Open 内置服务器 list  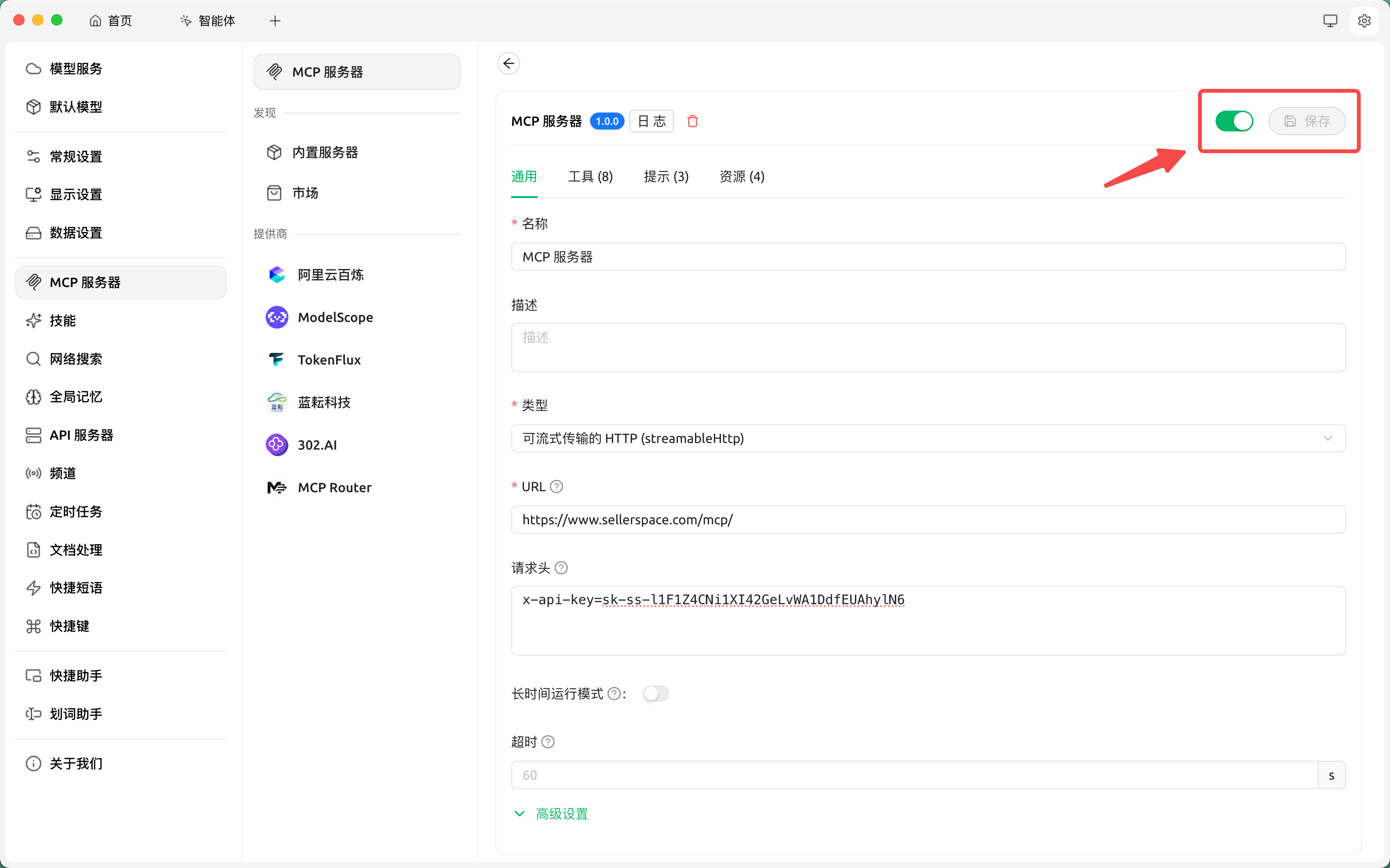357,152
